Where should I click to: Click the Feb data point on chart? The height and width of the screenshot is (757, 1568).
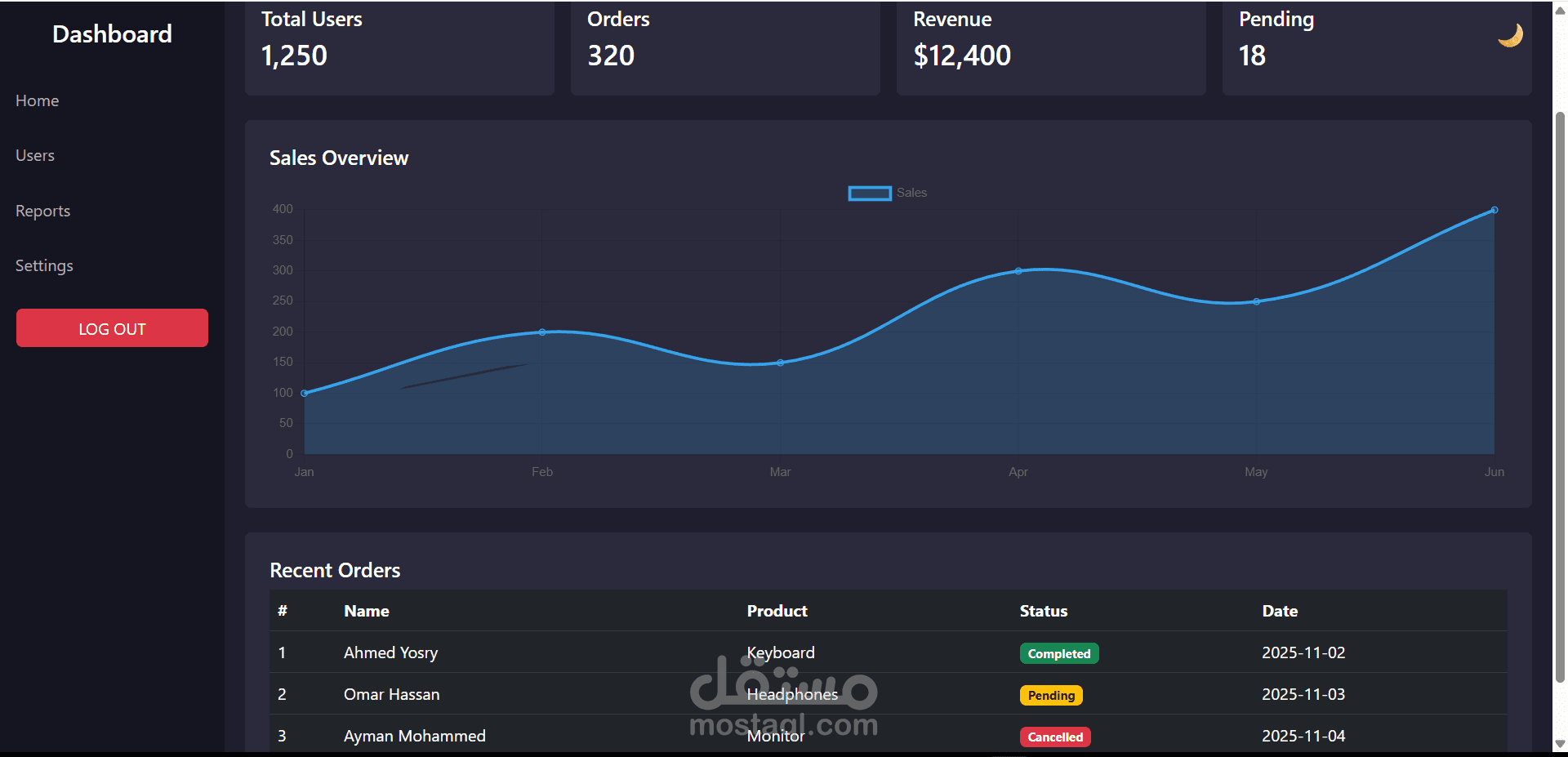pos(542,332)
